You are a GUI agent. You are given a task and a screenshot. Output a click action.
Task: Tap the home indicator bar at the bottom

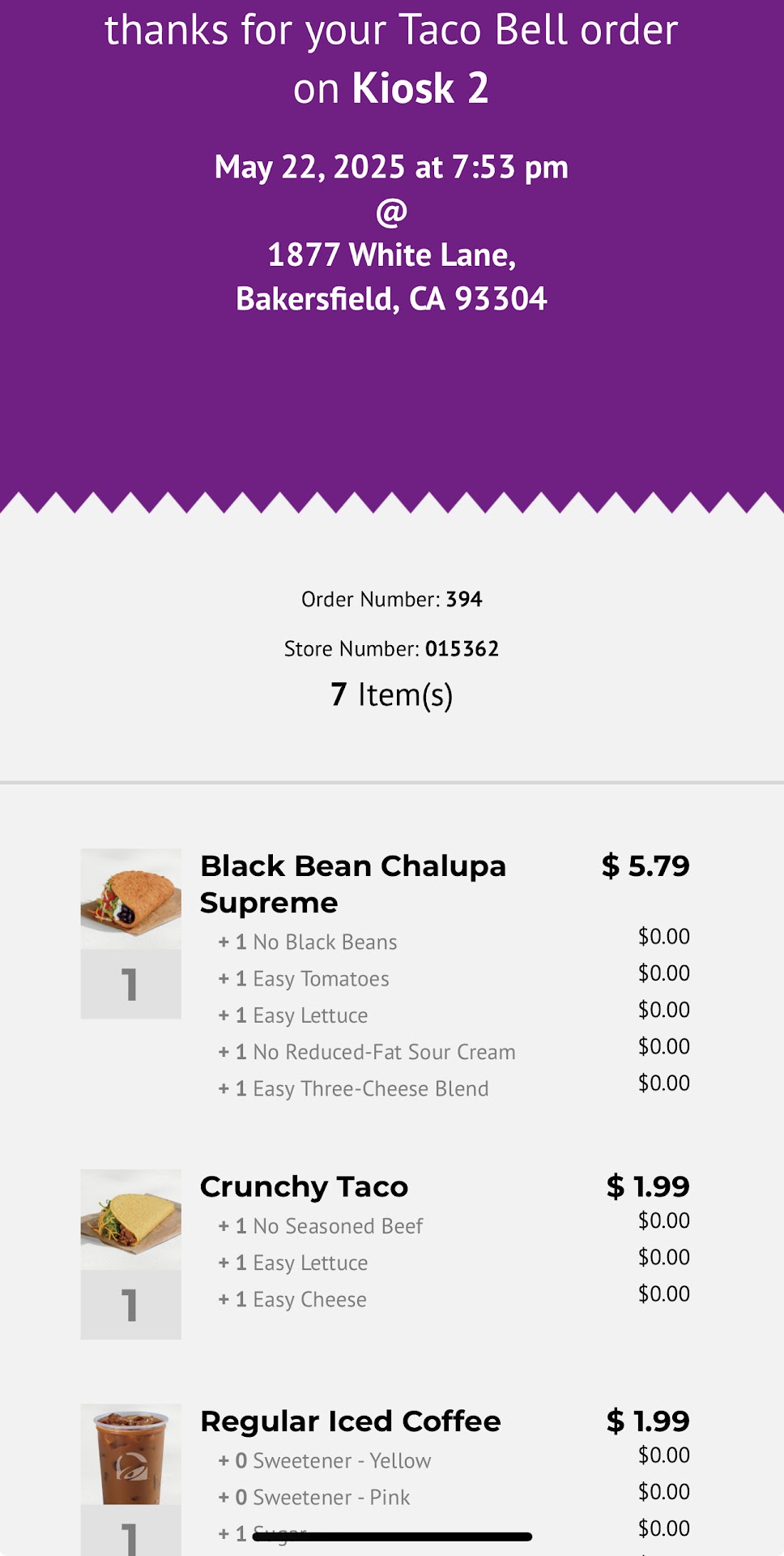[392, 1537]
